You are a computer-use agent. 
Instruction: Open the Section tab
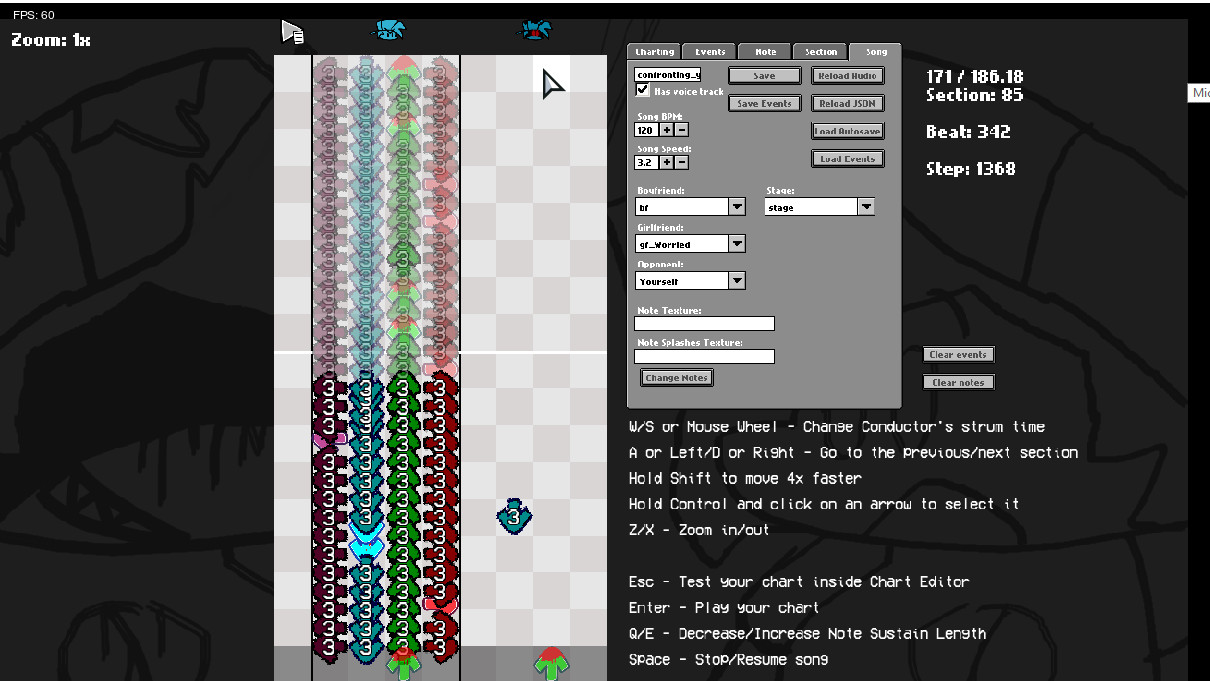819,51
